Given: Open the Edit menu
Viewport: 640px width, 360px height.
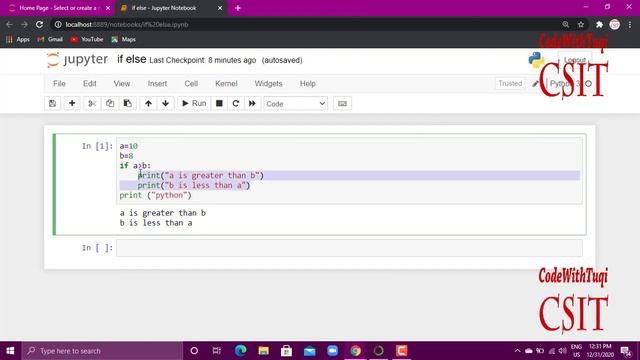Looking at the screenshot, I should point(90,84).
